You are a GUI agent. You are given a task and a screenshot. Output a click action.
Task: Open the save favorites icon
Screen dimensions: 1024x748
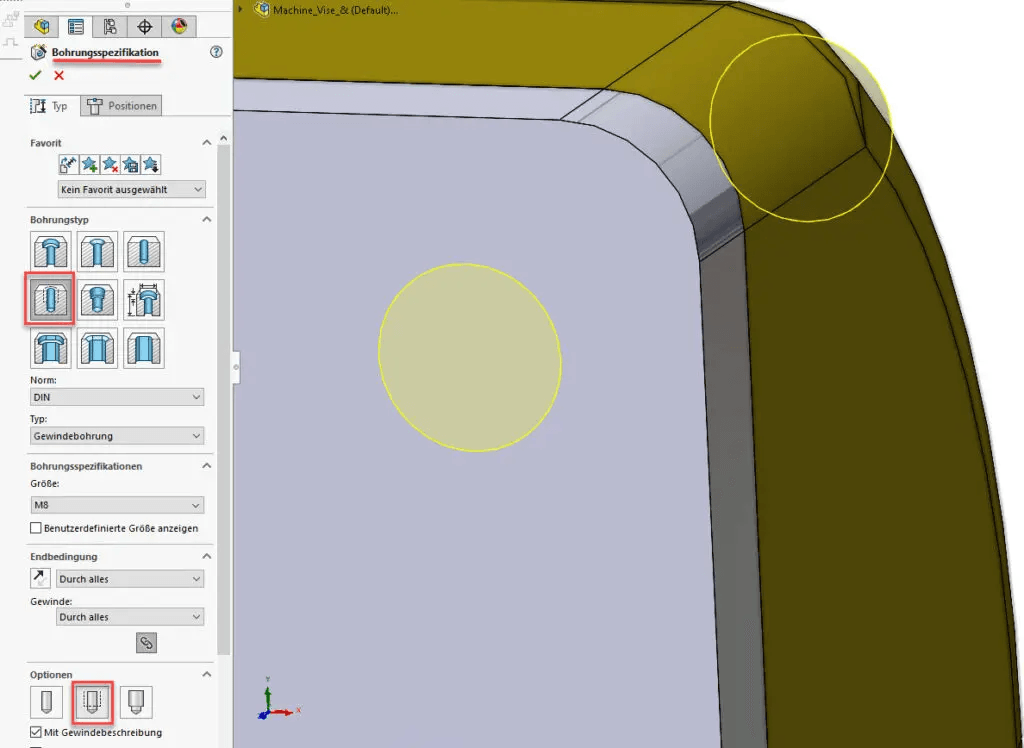[130, 164]
